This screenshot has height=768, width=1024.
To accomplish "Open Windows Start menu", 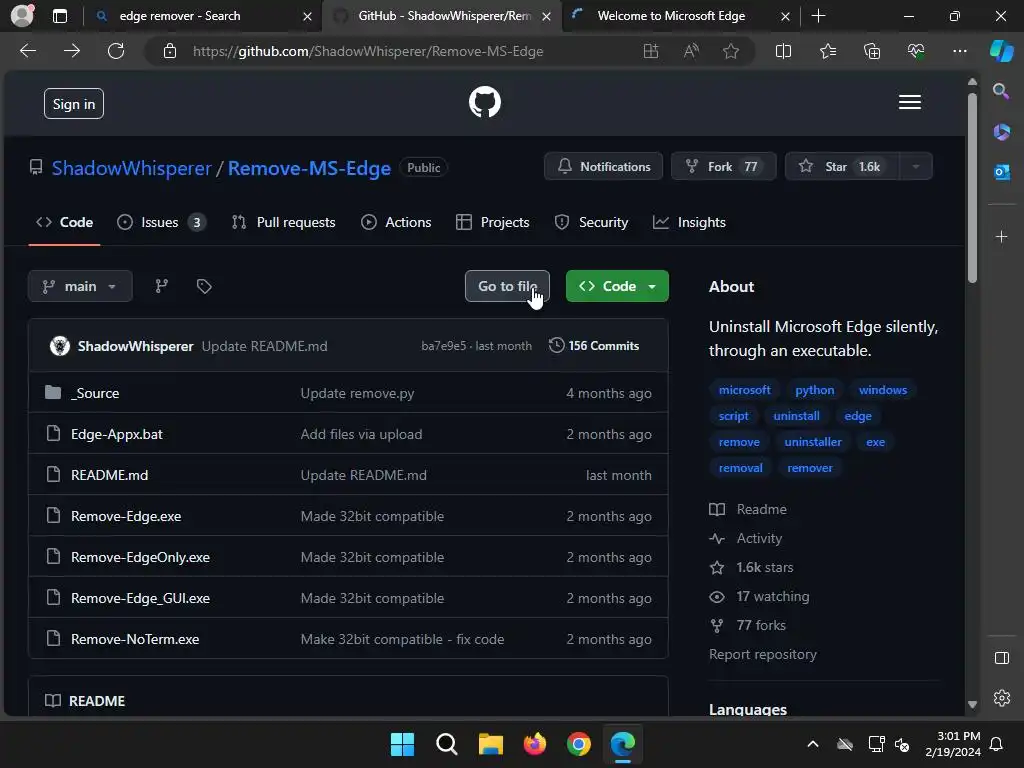I will [402, 744].
